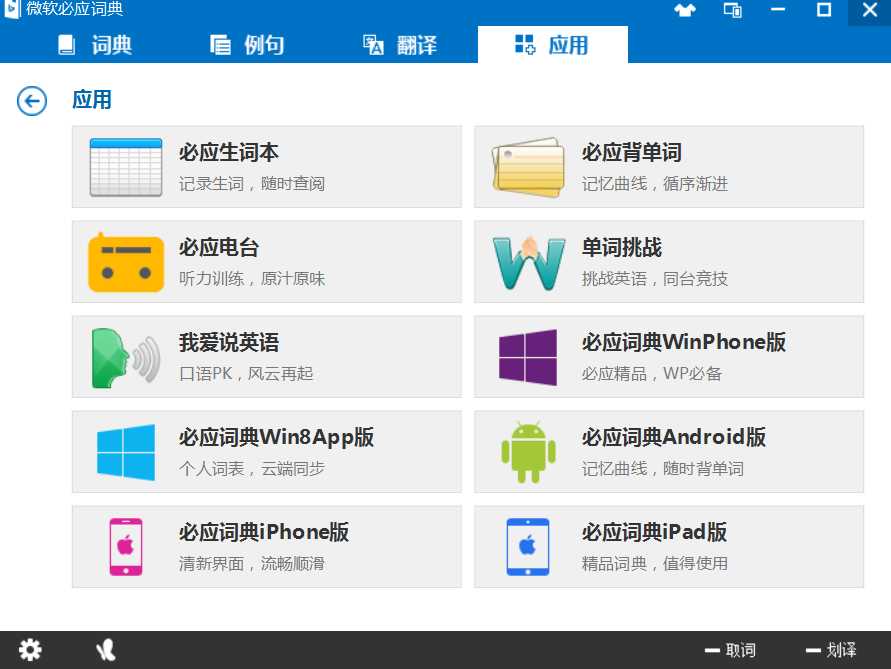Click the 我爱说英语 speaking head icon
The image size is (891, 669).
tap(126, 358)
